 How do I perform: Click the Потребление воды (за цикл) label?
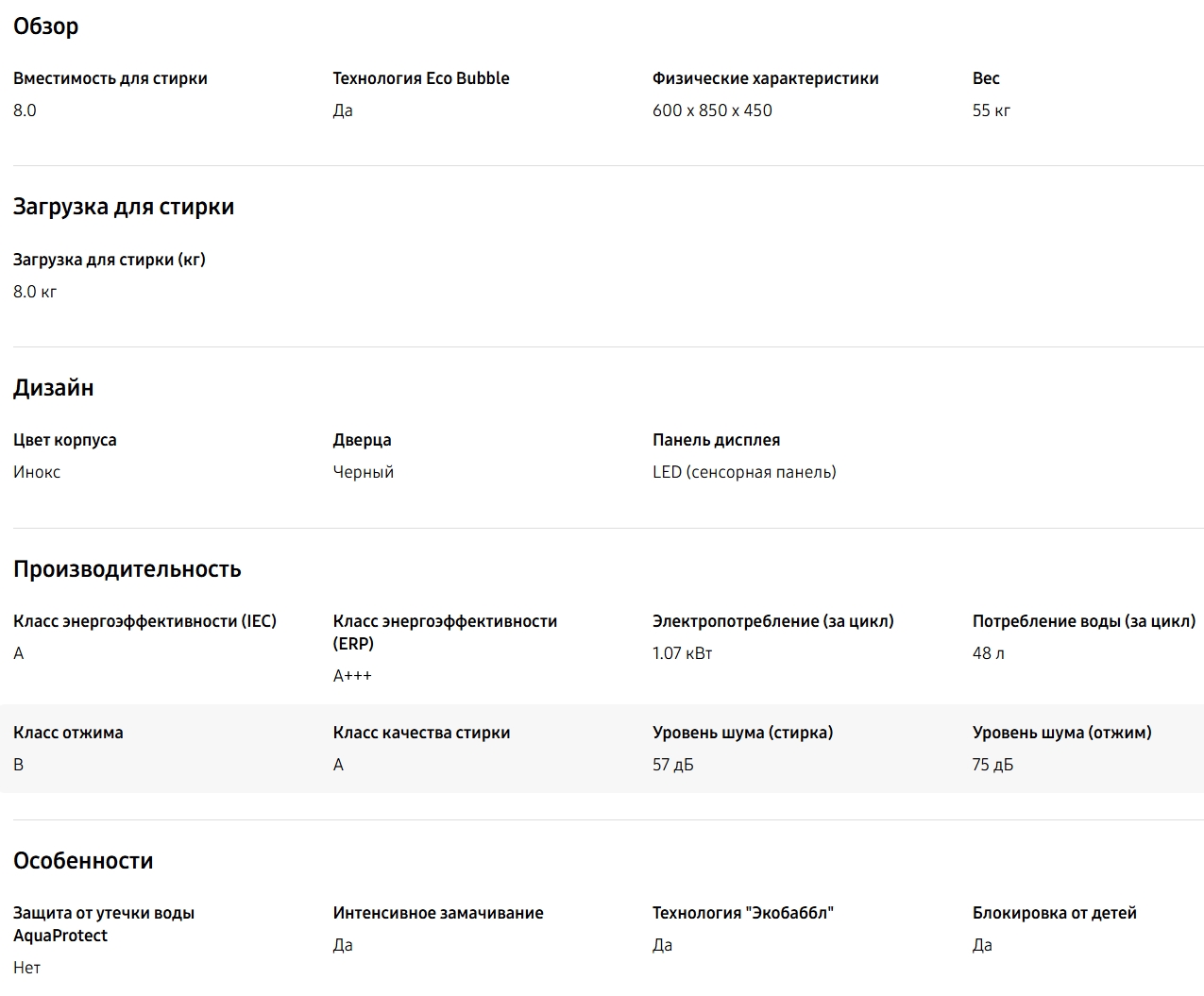tap(1083, 621)
